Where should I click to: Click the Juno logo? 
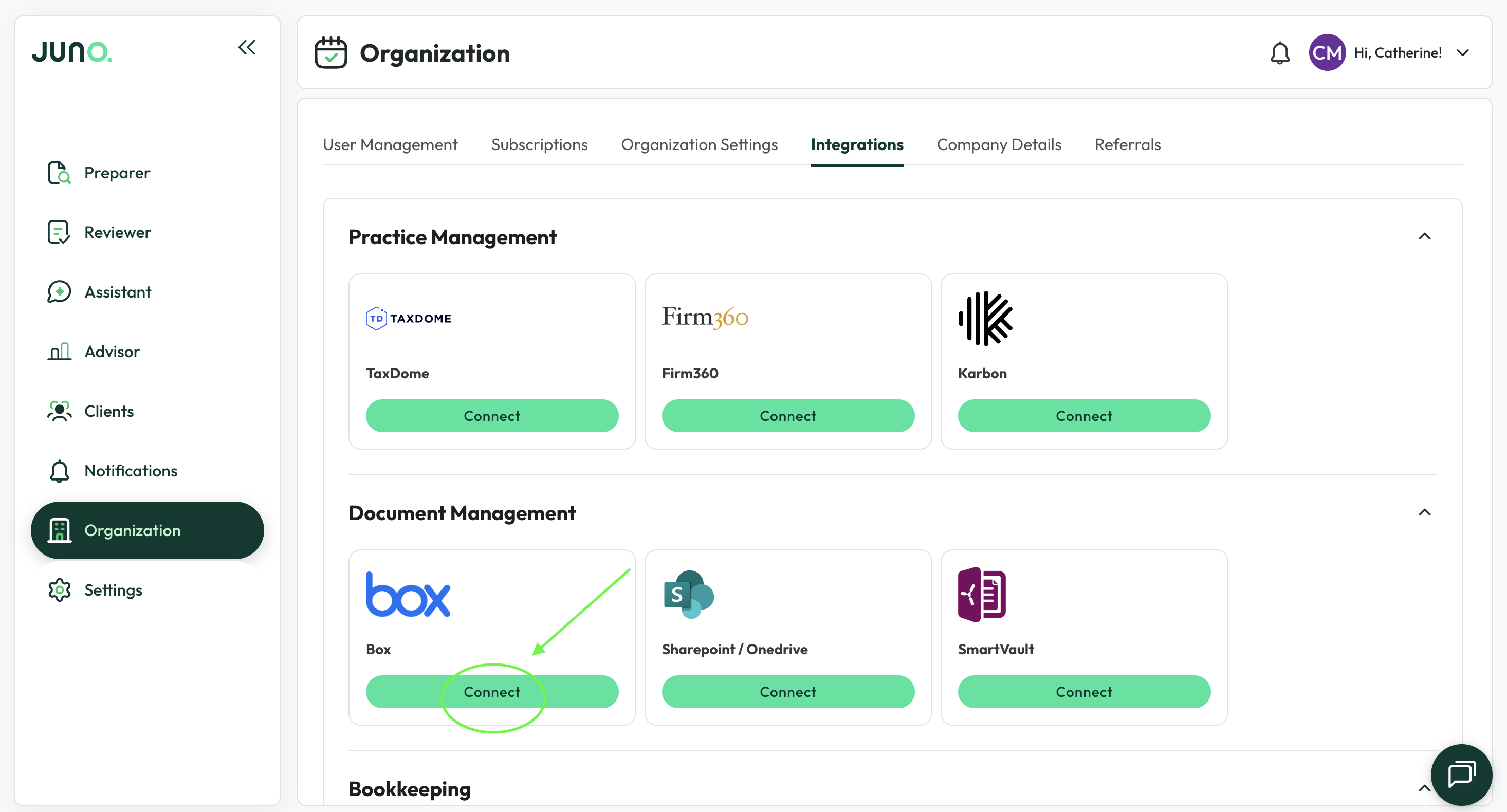click(72, 52)
